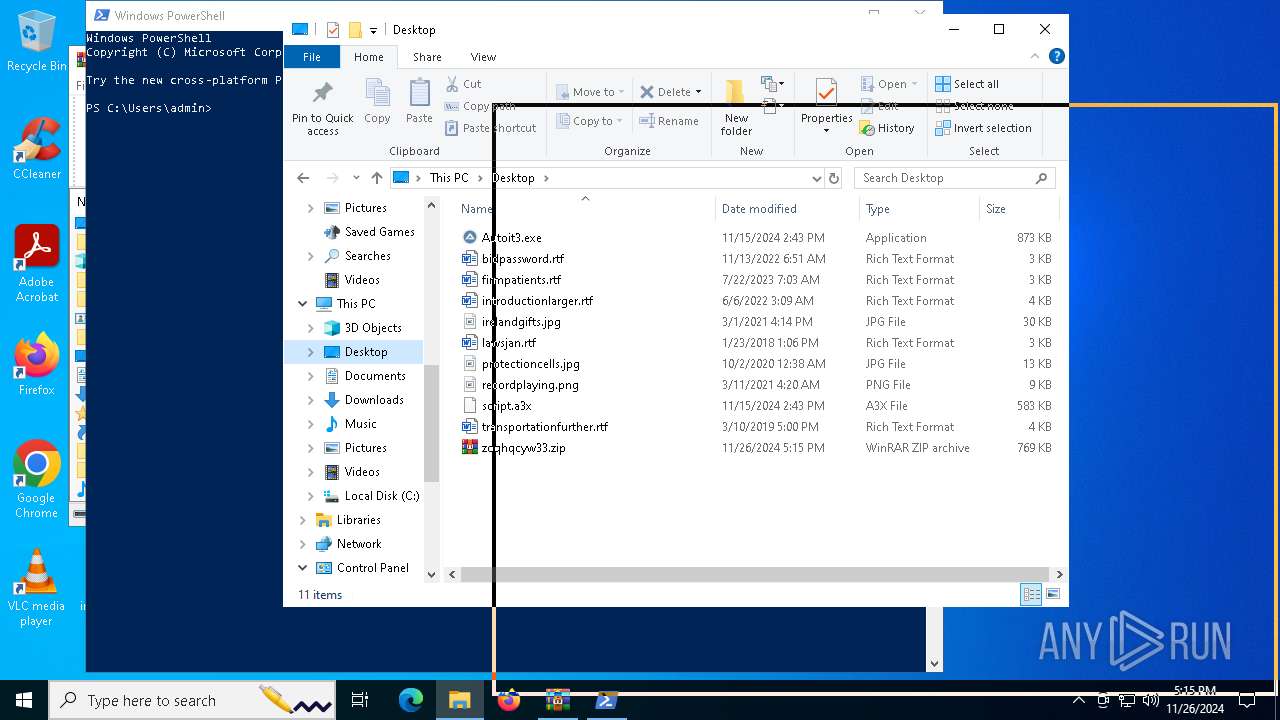Image resolution: width=1280 pixels, height=720 pixels.
Task: Click Paste shortcut in Clipboard group
Action: (491, 128)
